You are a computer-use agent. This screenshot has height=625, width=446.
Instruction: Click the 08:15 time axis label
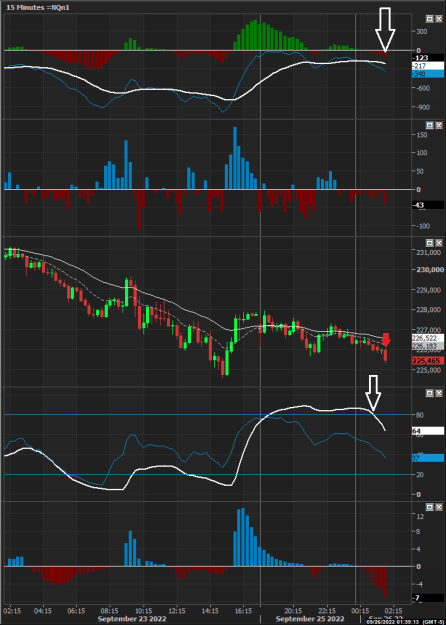click(110, 611)
